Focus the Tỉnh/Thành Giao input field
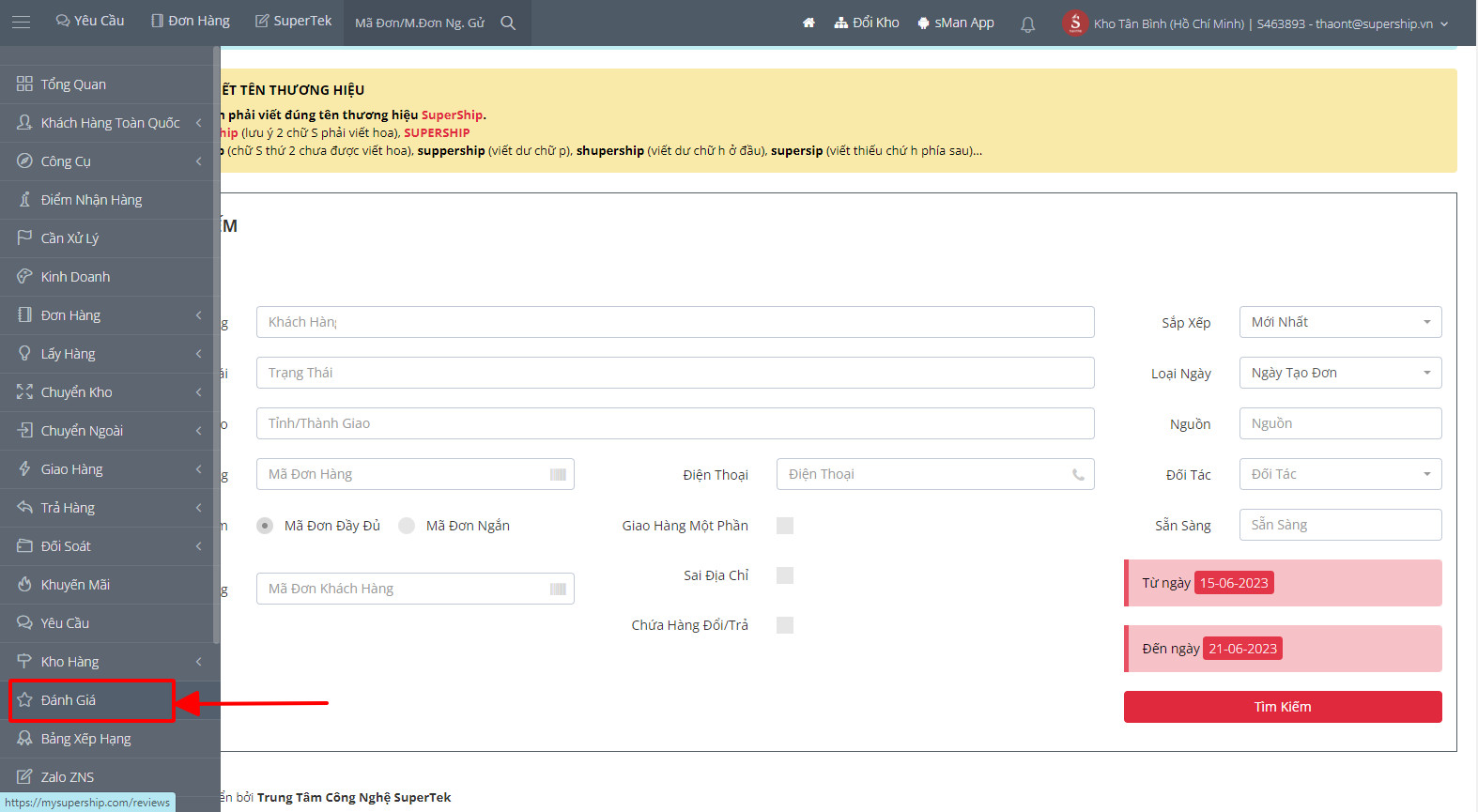Viewport: 1478px width, 812px height. (x=675, y=423)
